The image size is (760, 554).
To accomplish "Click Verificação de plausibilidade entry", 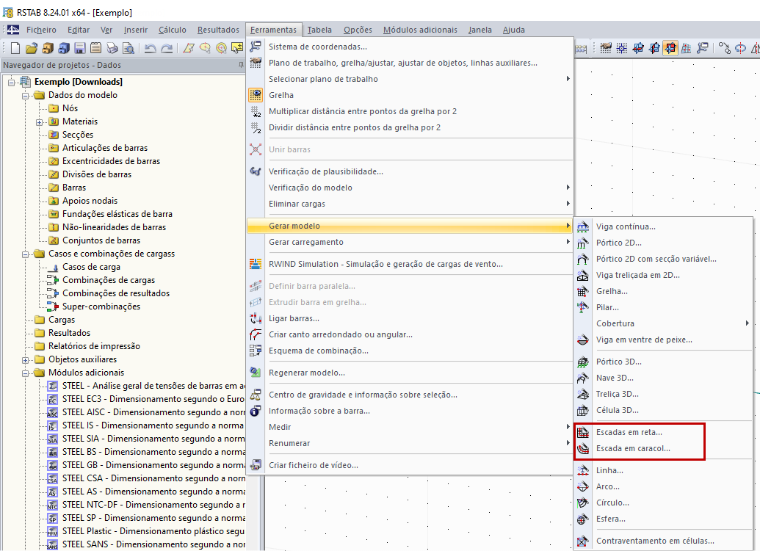I will (x=410, y=172).
